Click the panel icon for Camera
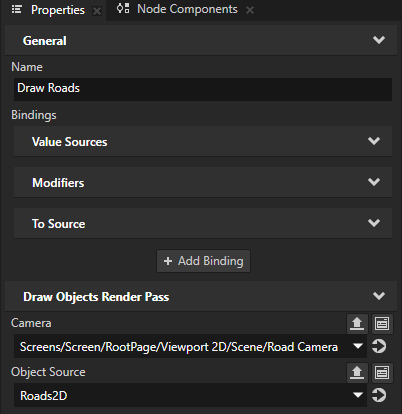Screen dimensions: 402x414 point(382,324)
